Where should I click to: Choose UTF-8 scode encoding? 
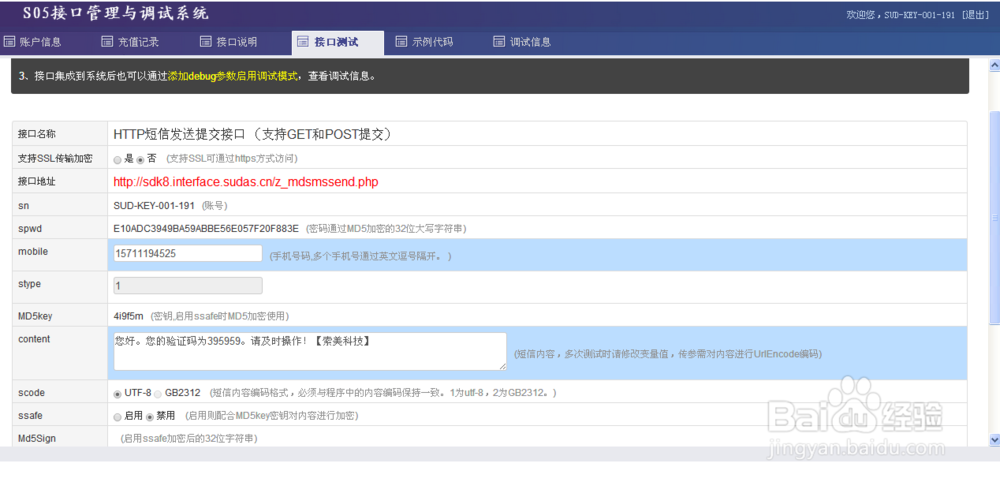pos(117,394)
